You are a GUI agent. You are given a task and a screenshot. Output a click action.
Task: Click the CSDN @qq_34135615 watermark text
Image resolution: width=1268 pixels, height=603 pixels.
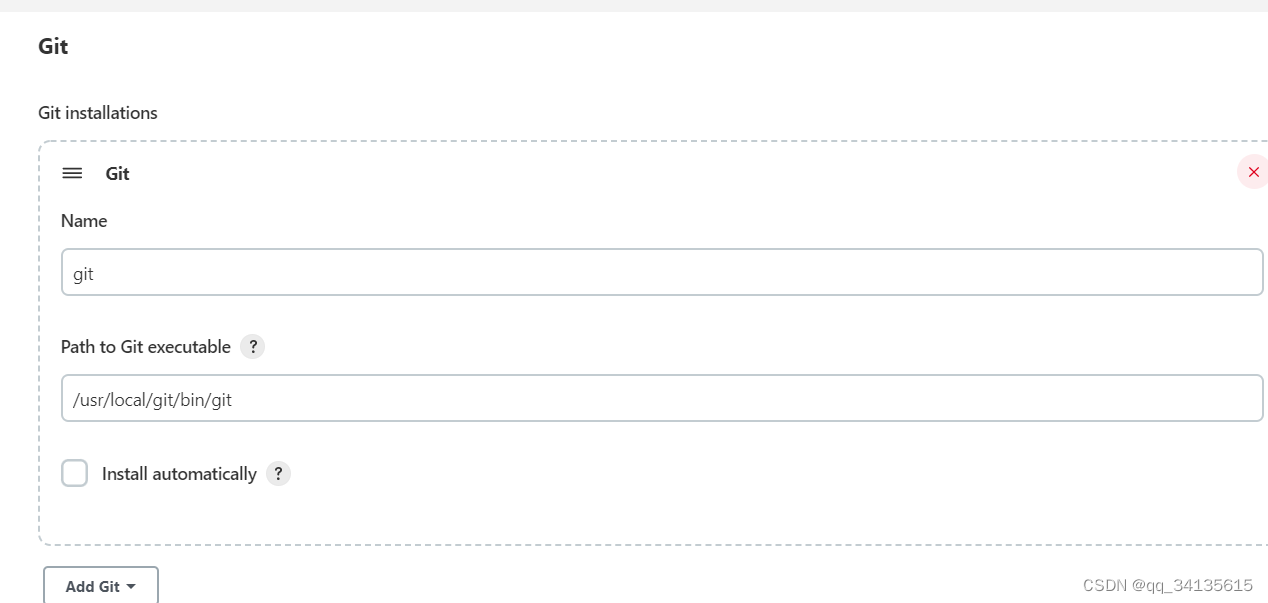(x=1167, y=585)
